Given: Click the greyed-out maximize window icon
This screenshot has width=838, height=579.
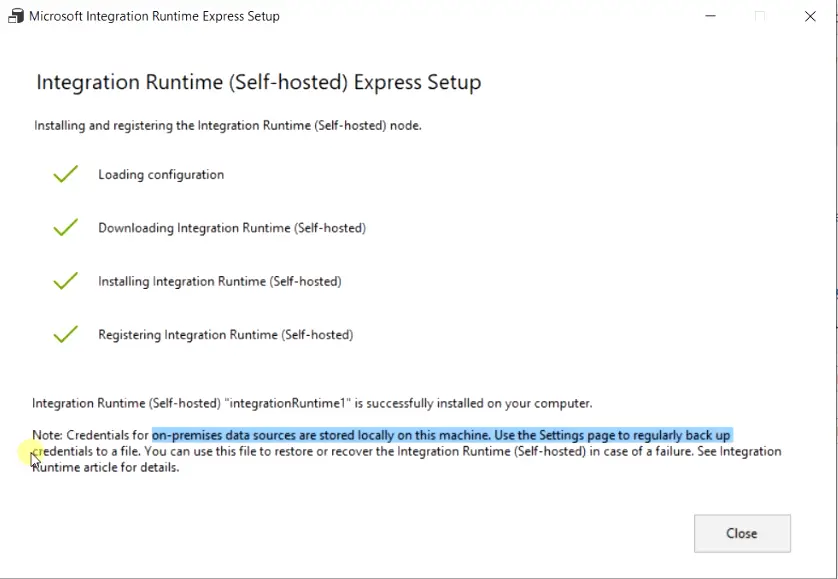Looking at the screenshot, I should tap(760, 16).
